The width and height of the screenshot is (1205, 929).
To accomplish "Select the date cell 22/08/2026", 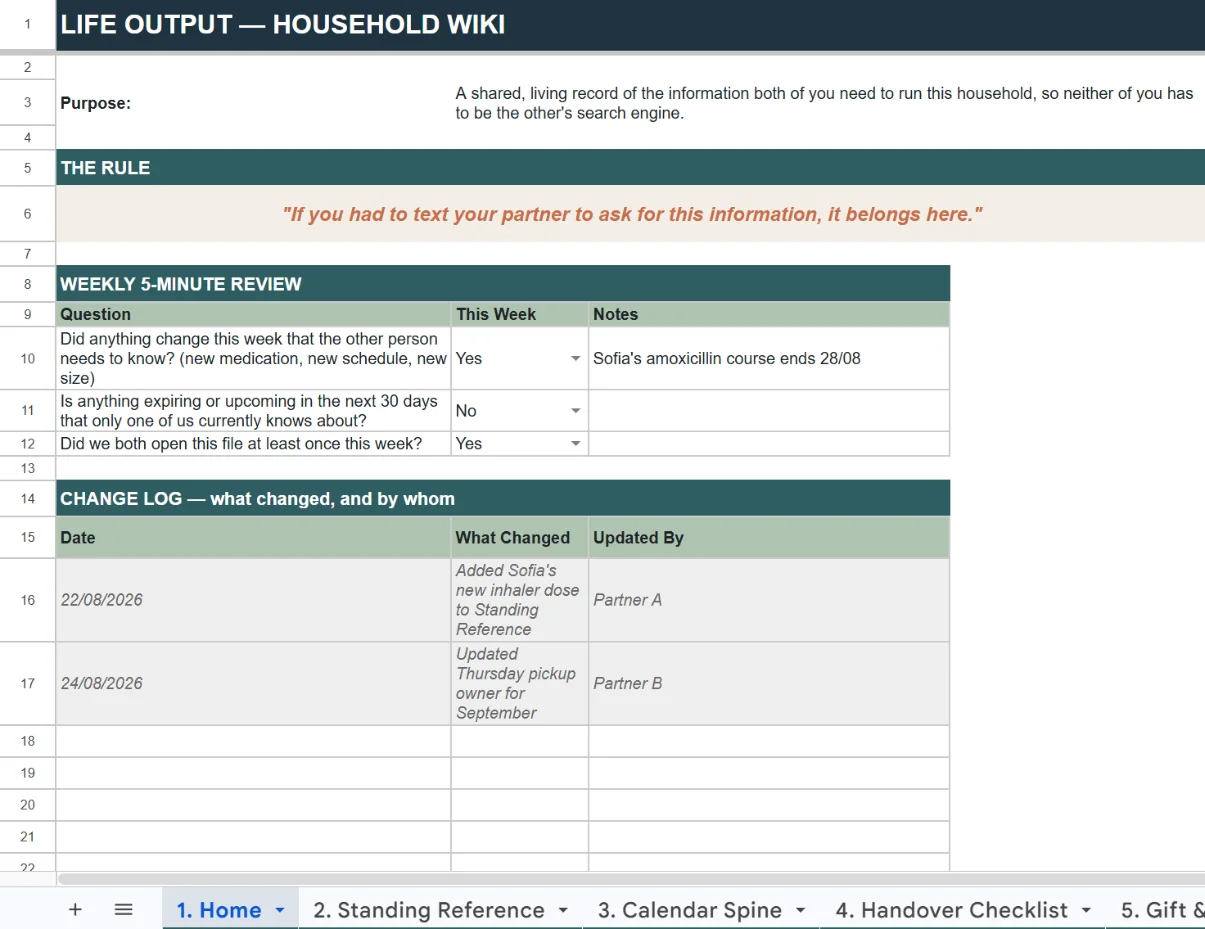I will click(x=253, y=600).
